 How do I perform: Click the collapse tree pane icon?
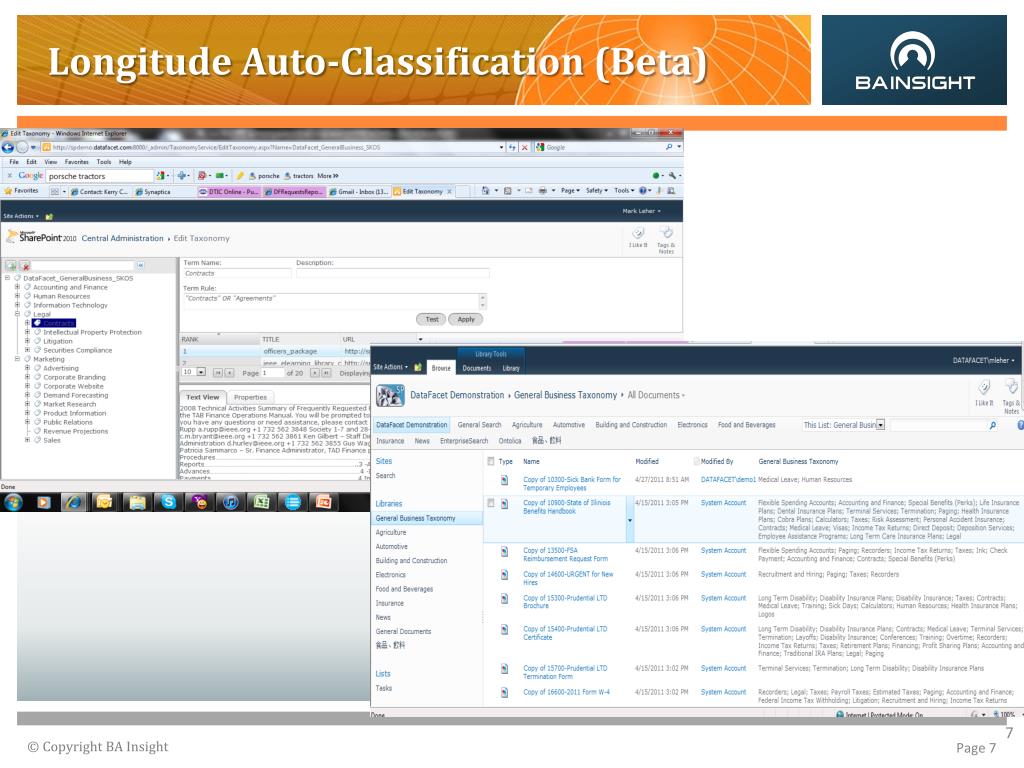pyautogui.click(x=140, y=265)
